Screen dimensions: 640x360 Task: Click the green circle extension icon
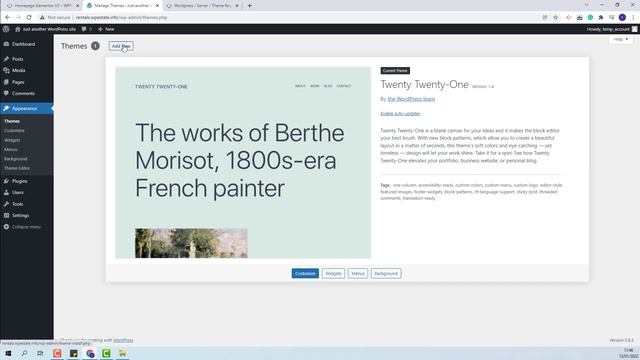[x=590, y=18]
